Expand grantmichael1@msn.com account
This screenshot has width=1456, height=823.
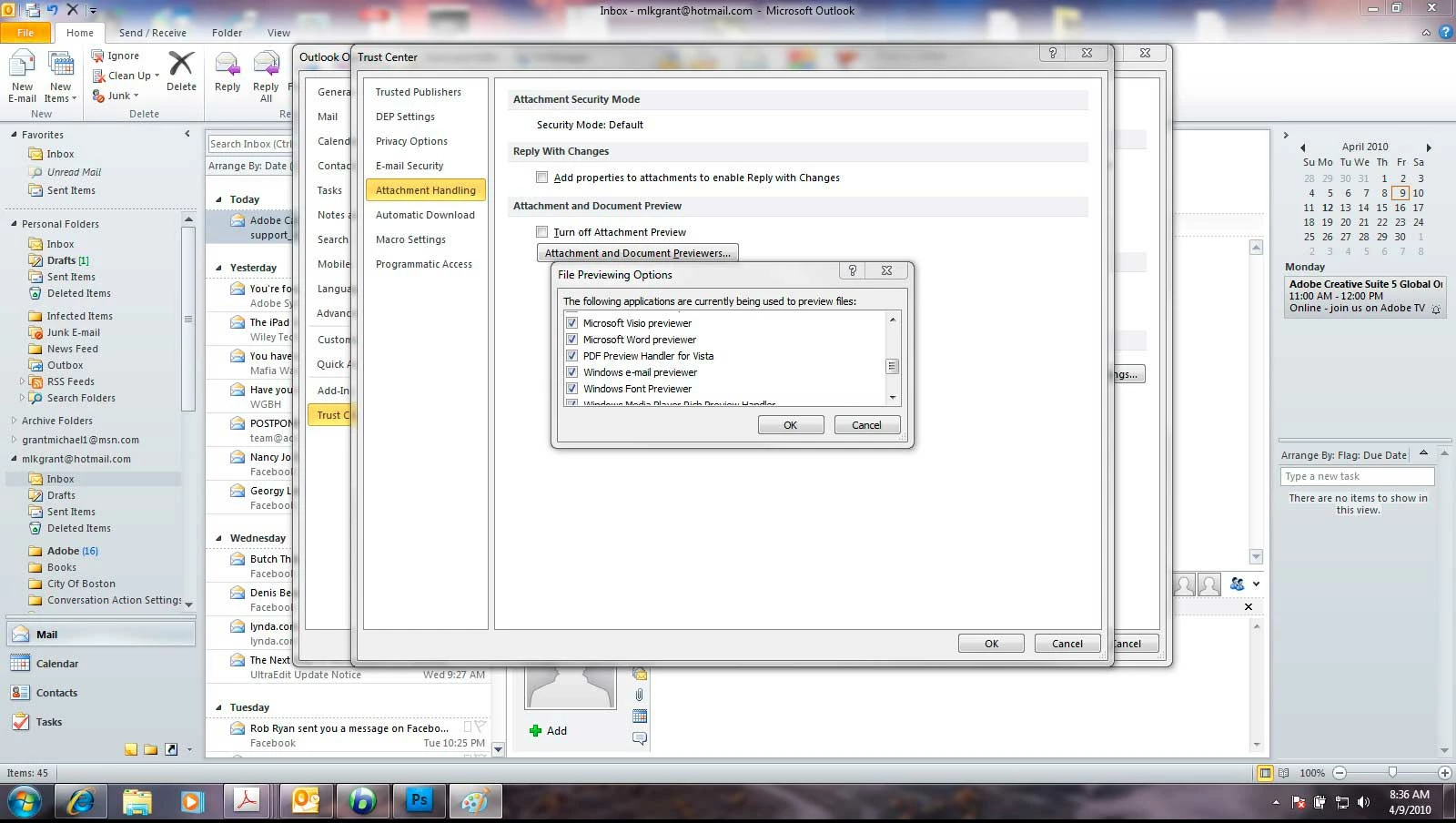click(x=14, y=440)
